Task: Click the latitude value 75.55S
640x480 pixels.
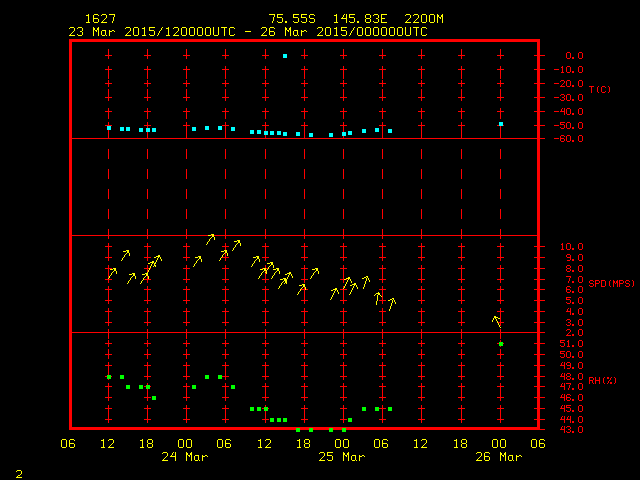Action: point(290,19)
